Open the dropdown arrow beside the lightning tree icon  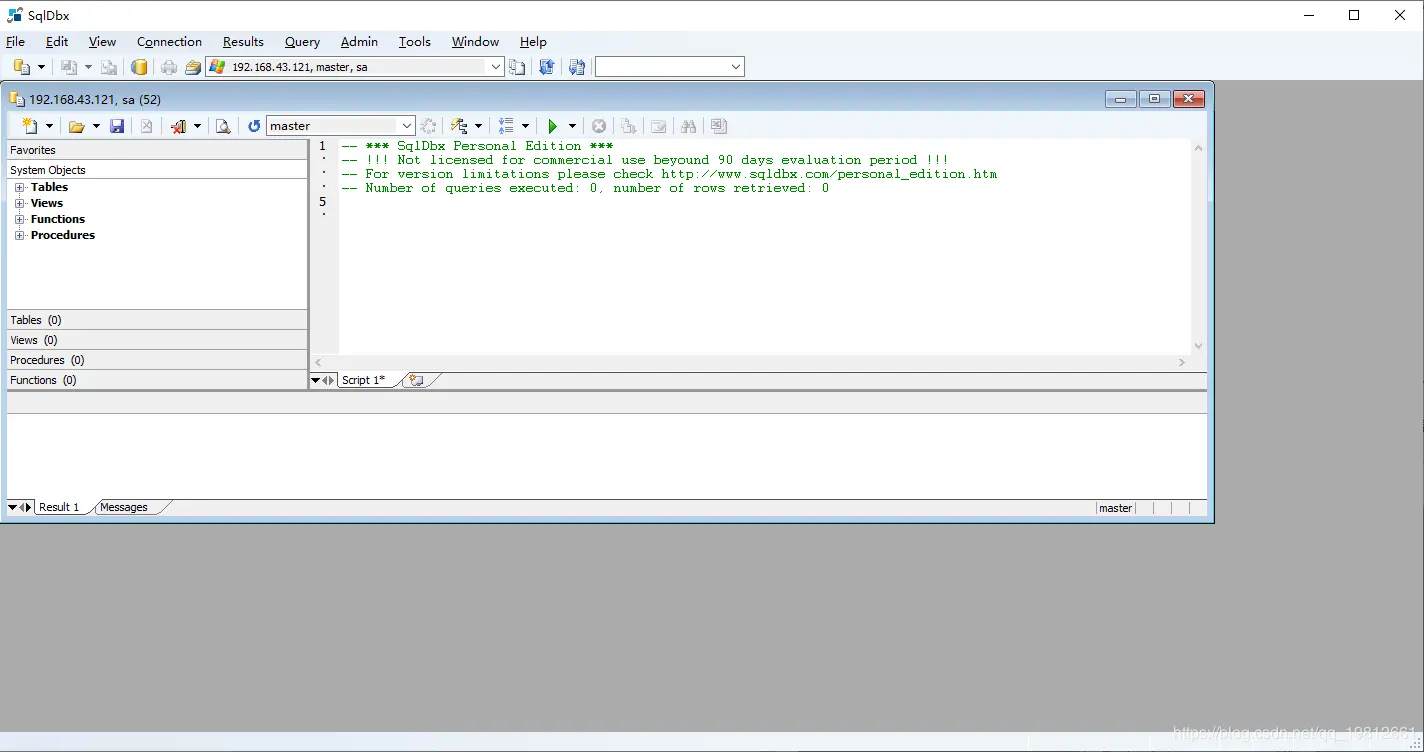(x=478, y=126)
